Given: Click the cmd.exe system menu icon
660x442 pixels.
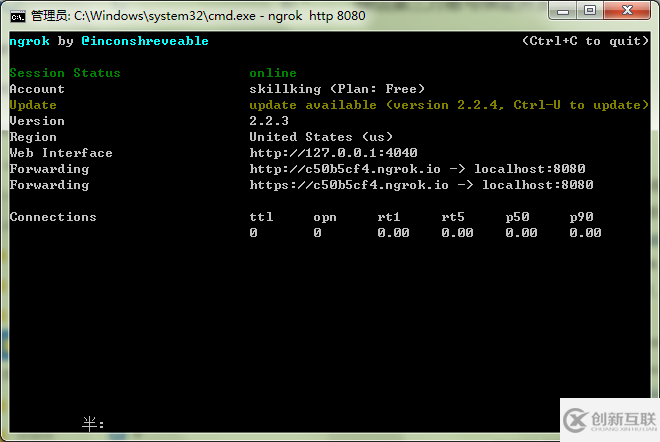Looking at the screenshot, I should coord(18,16).
